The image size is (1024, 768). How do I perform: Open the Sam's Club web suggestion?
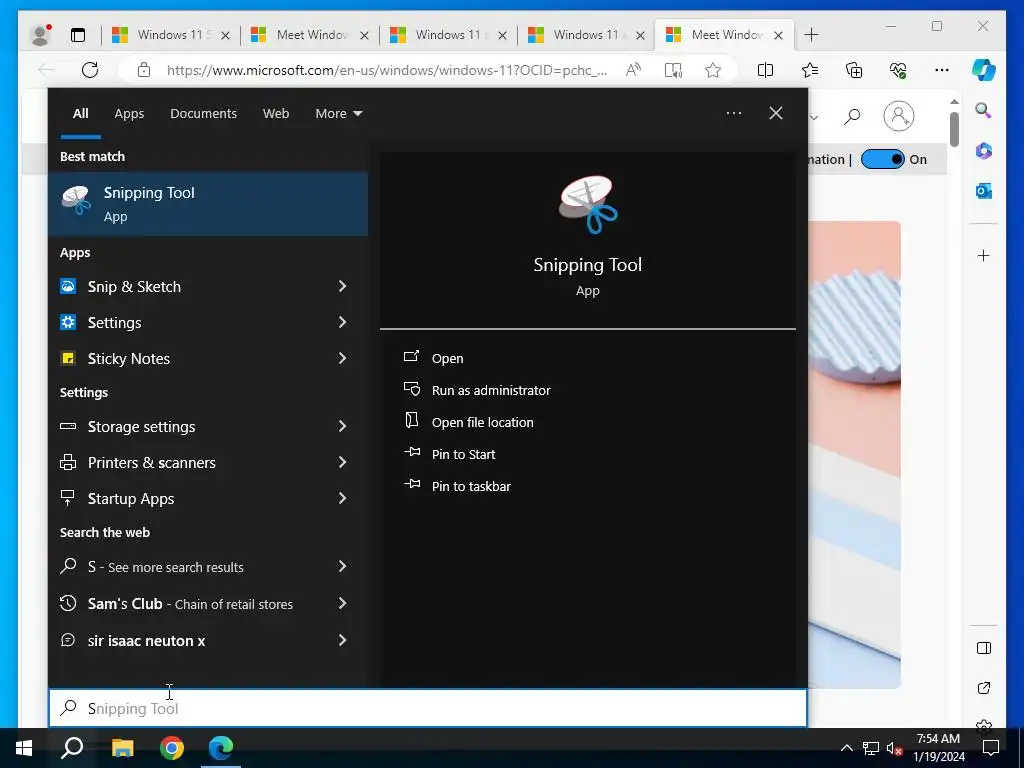pos(208,603)
